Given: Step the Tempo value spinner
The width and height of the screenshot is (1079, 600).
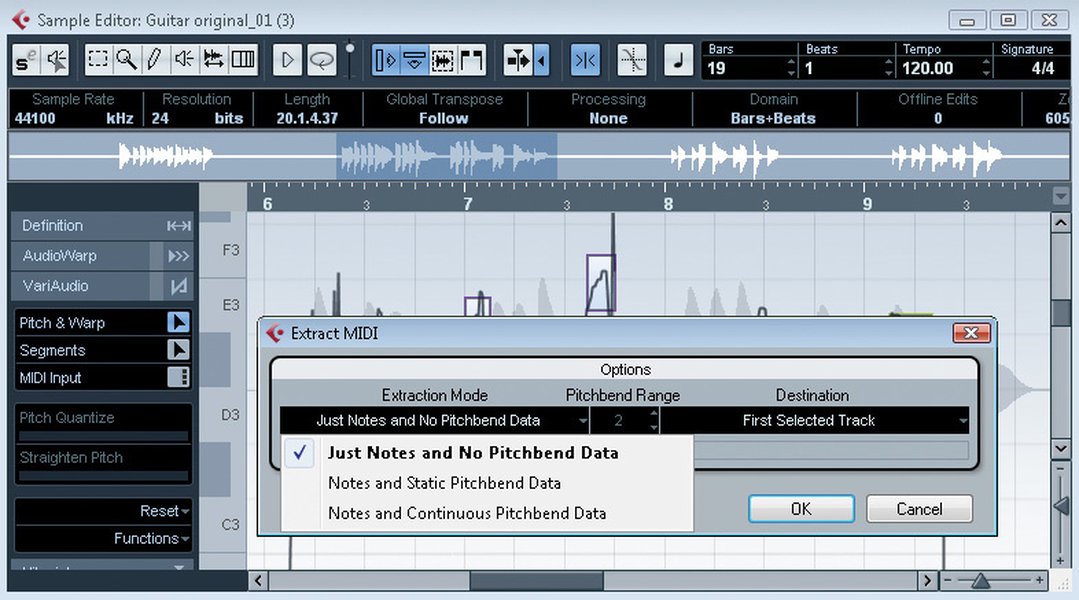Looking at the screenshot, I should click(986, 68).
